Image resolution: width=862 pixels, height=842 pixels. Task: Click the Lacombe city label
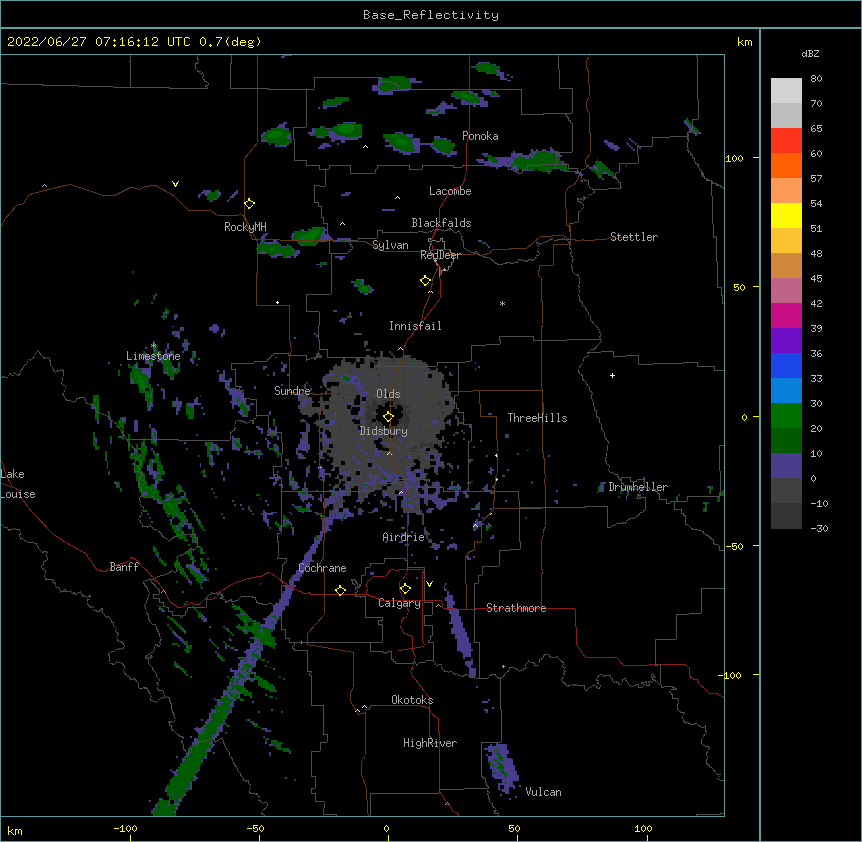450,191
